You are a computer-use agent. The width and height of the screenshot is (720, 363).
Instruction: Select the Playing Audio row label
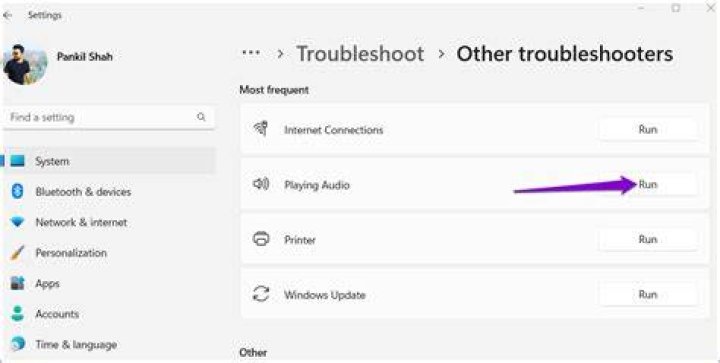tap(317, 185)
